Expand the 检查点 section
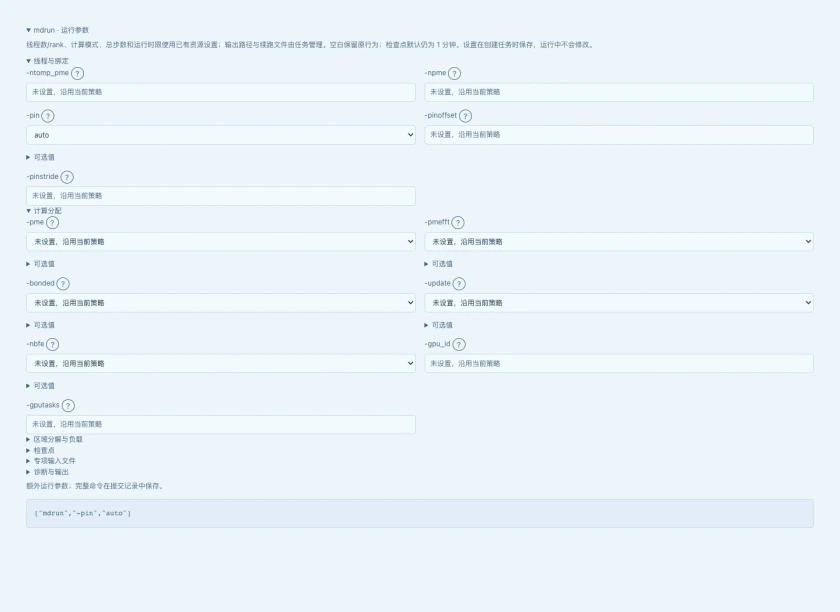840x612 pixels. click(x=40, y=451)
